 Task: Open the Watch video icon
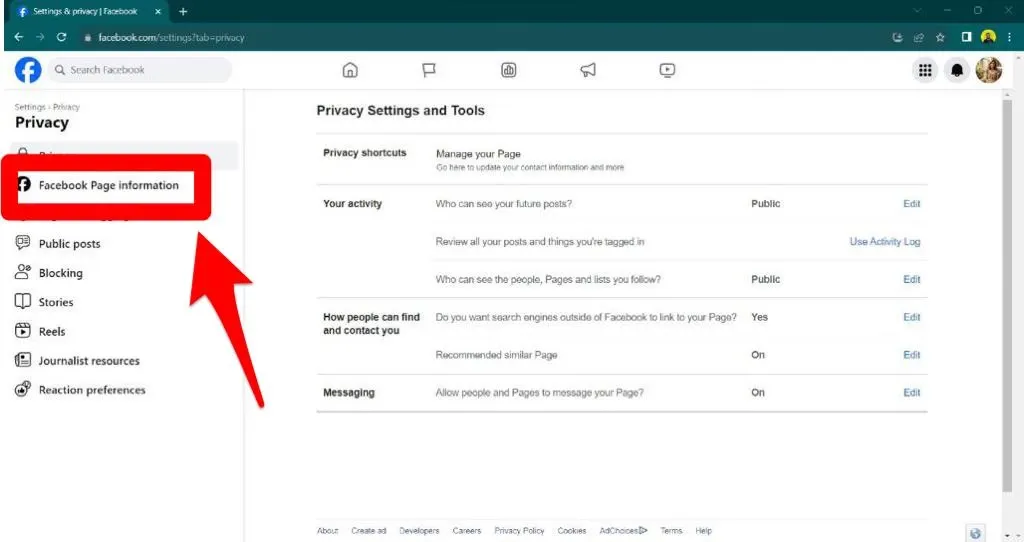tap(668, 70)
